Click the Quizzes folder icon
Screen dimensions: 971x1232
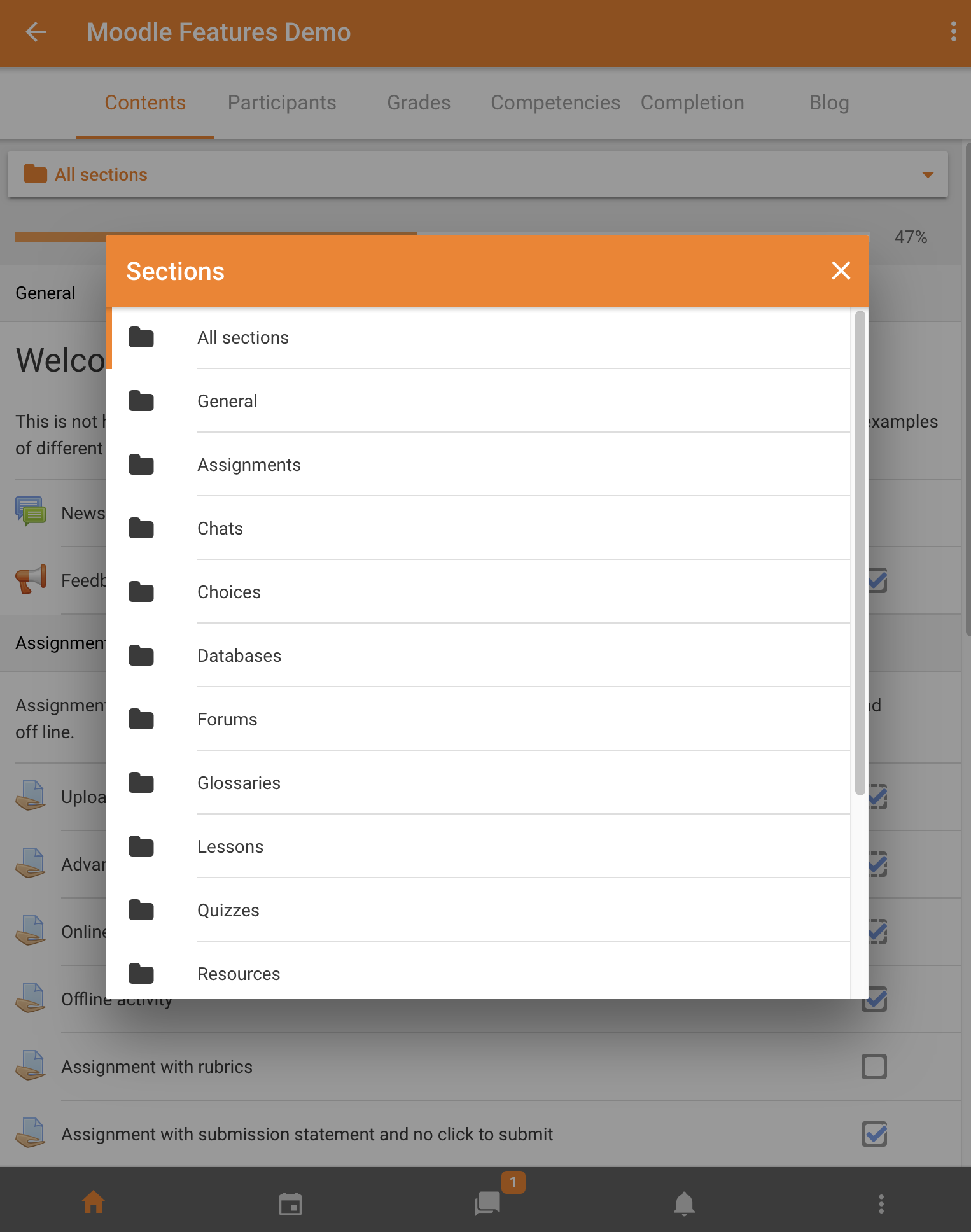pos(141,910)
